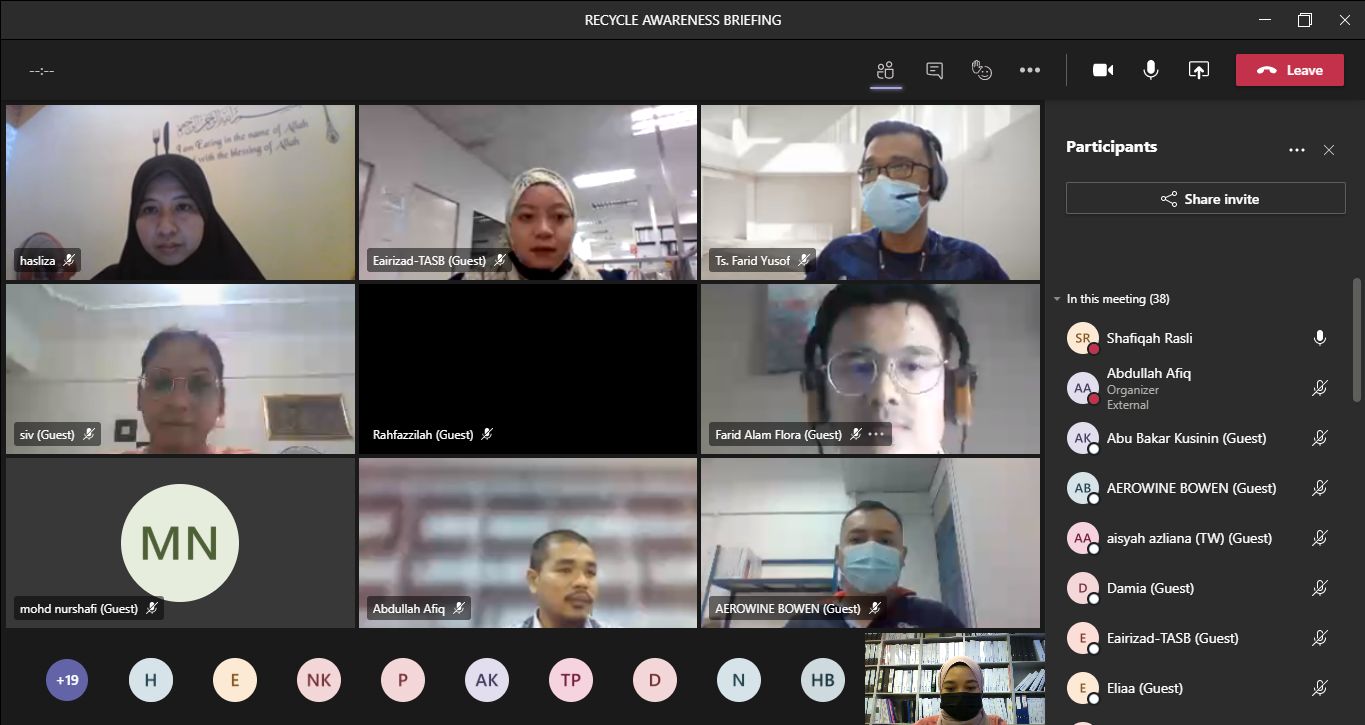Collapse the In this meeting (38) list
The height and width of the screenshot is (725, 1365).
coord(1057,299)
